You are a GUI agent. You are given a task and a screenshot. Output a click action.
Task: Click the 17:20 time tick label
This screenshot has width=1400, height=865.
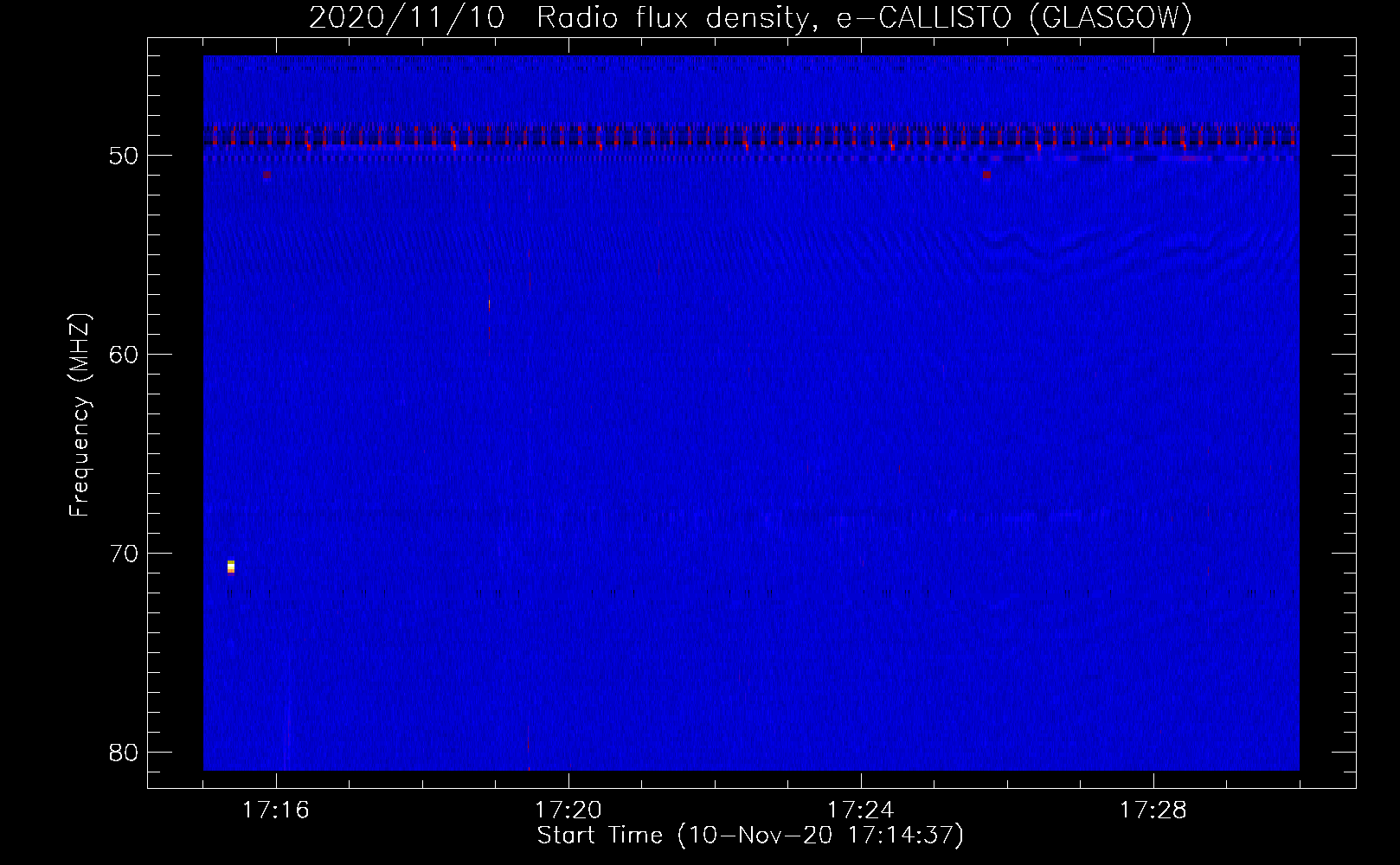pyautogui.click(x=568, y=811)
